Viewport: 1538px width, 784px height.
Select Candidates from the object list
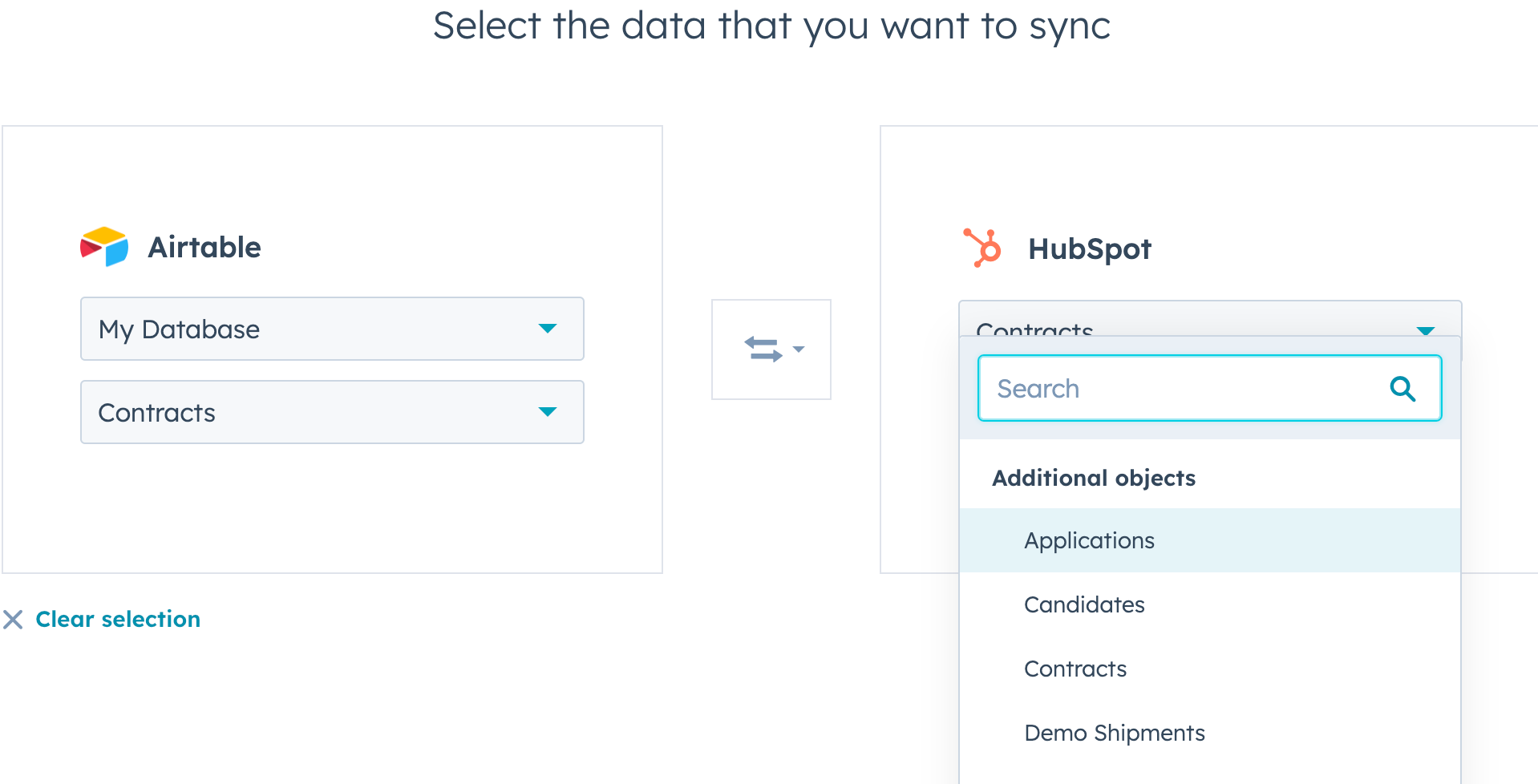point(1084,604)
